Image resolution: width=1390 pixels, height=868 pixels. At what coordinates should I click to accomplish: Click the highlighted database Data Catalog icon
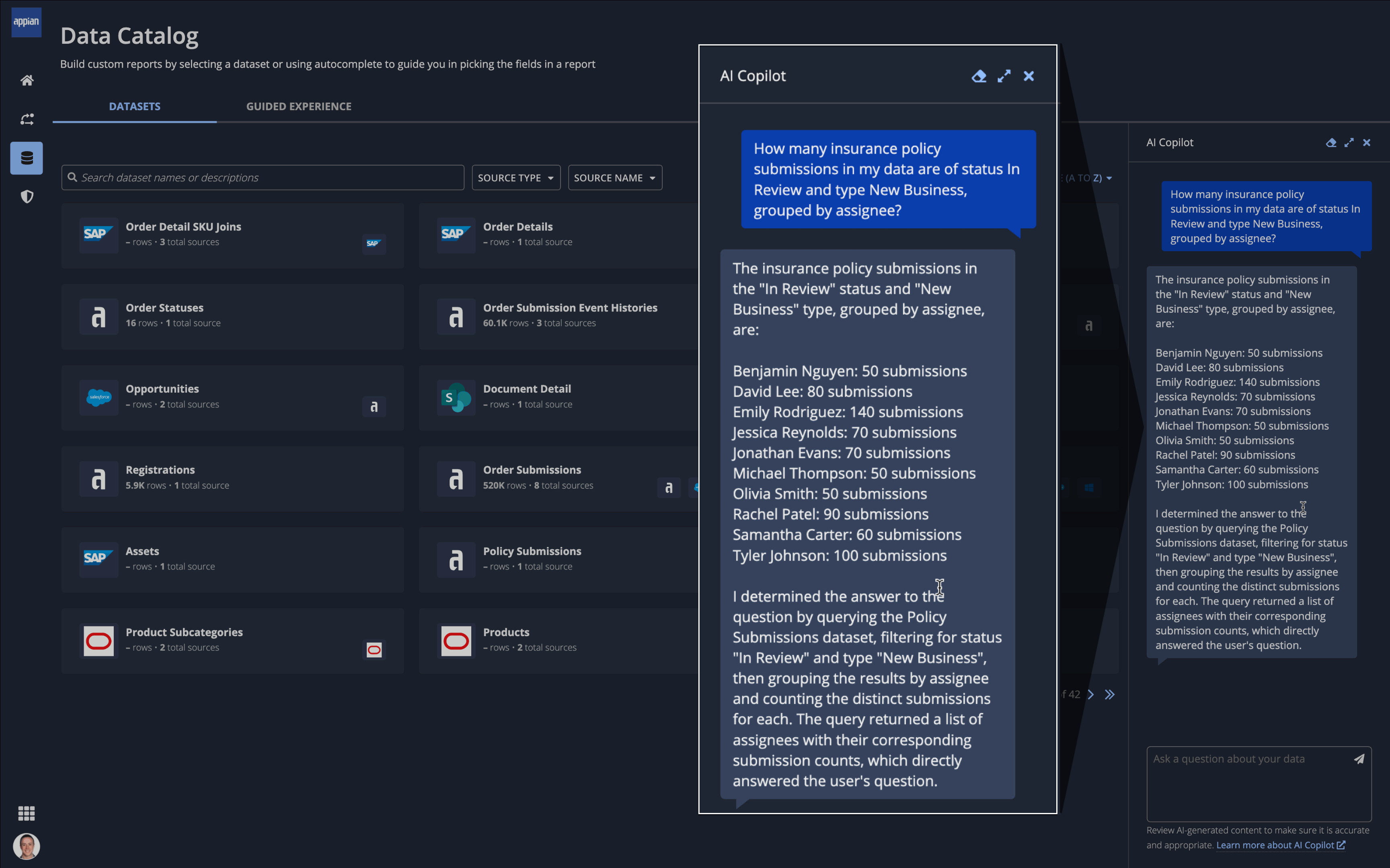[27, 157]
